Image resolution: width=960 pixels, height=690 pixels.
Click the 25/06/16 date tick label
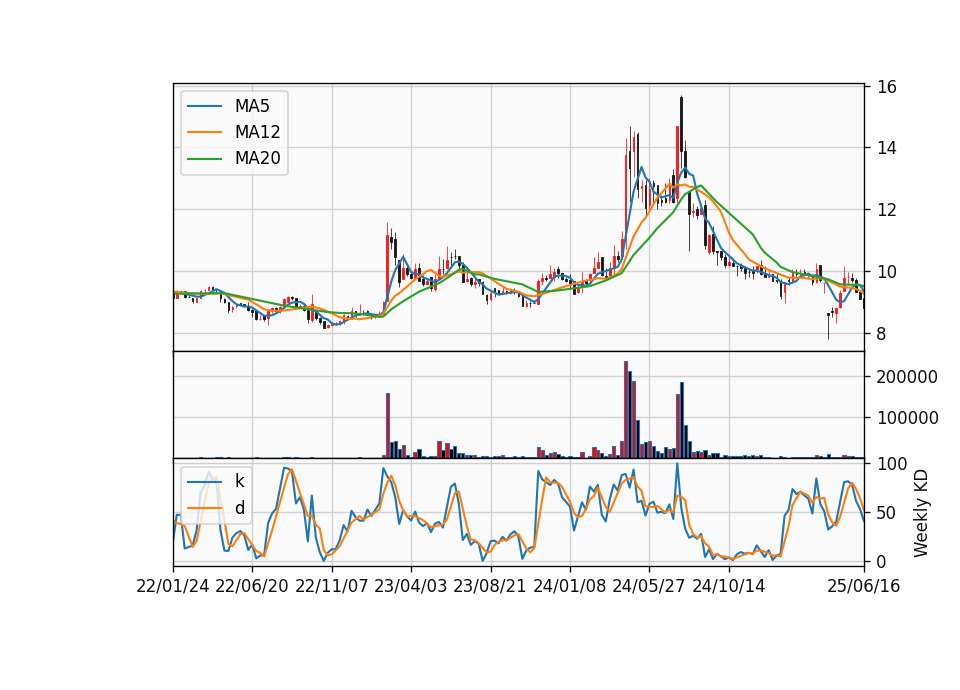[x=864, y=586]
